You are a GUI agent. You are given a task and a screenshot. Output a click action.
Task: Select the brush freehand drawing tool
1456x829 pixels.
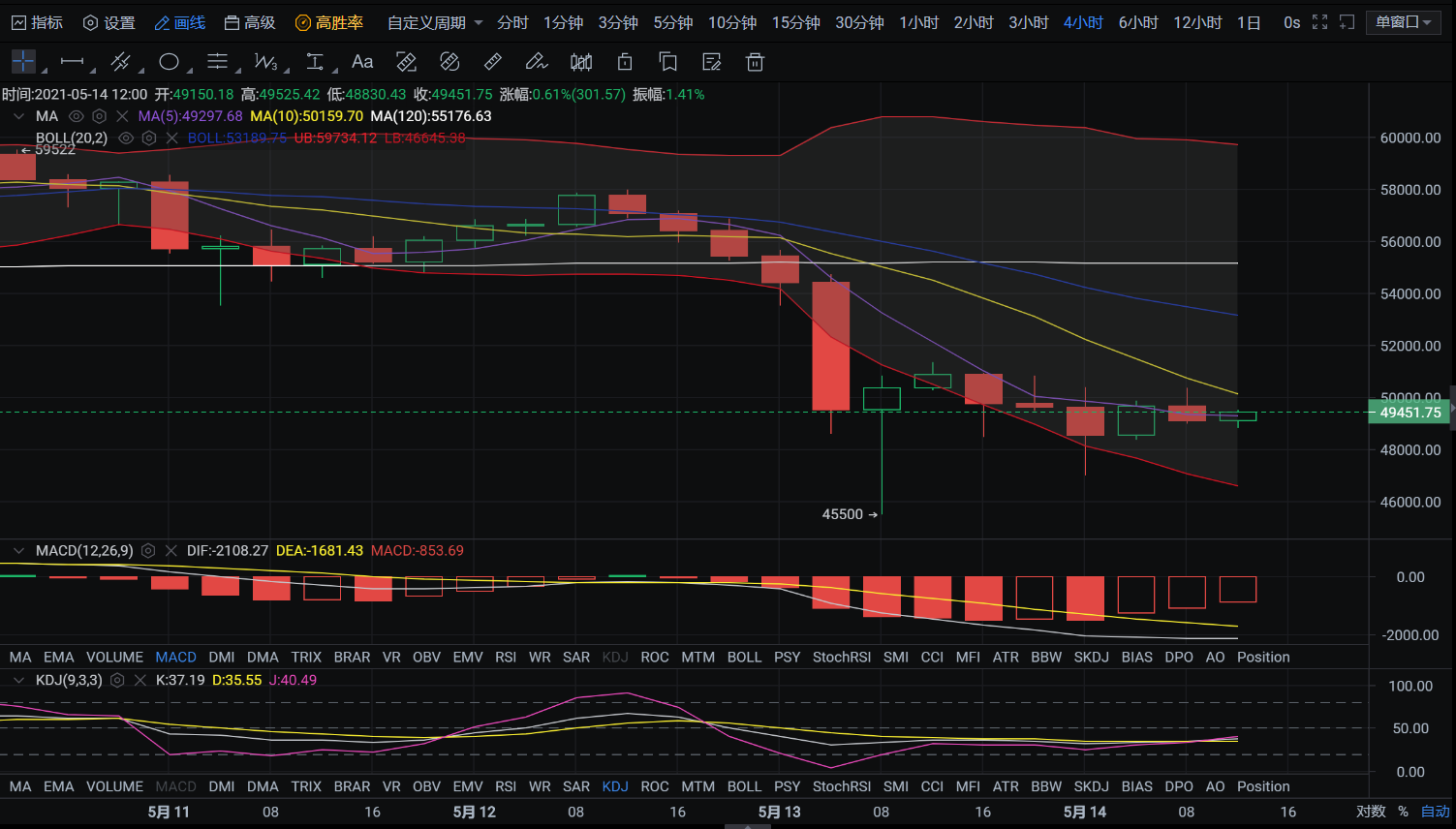(x=536, y=62)
